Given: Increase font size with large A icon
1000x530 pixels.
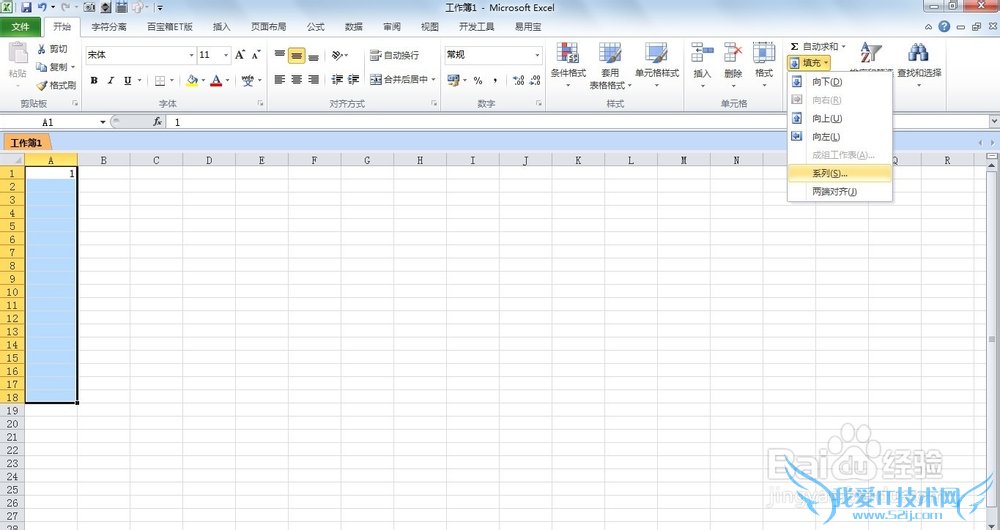Looking at the screenshot, I should tap(240, 55).
